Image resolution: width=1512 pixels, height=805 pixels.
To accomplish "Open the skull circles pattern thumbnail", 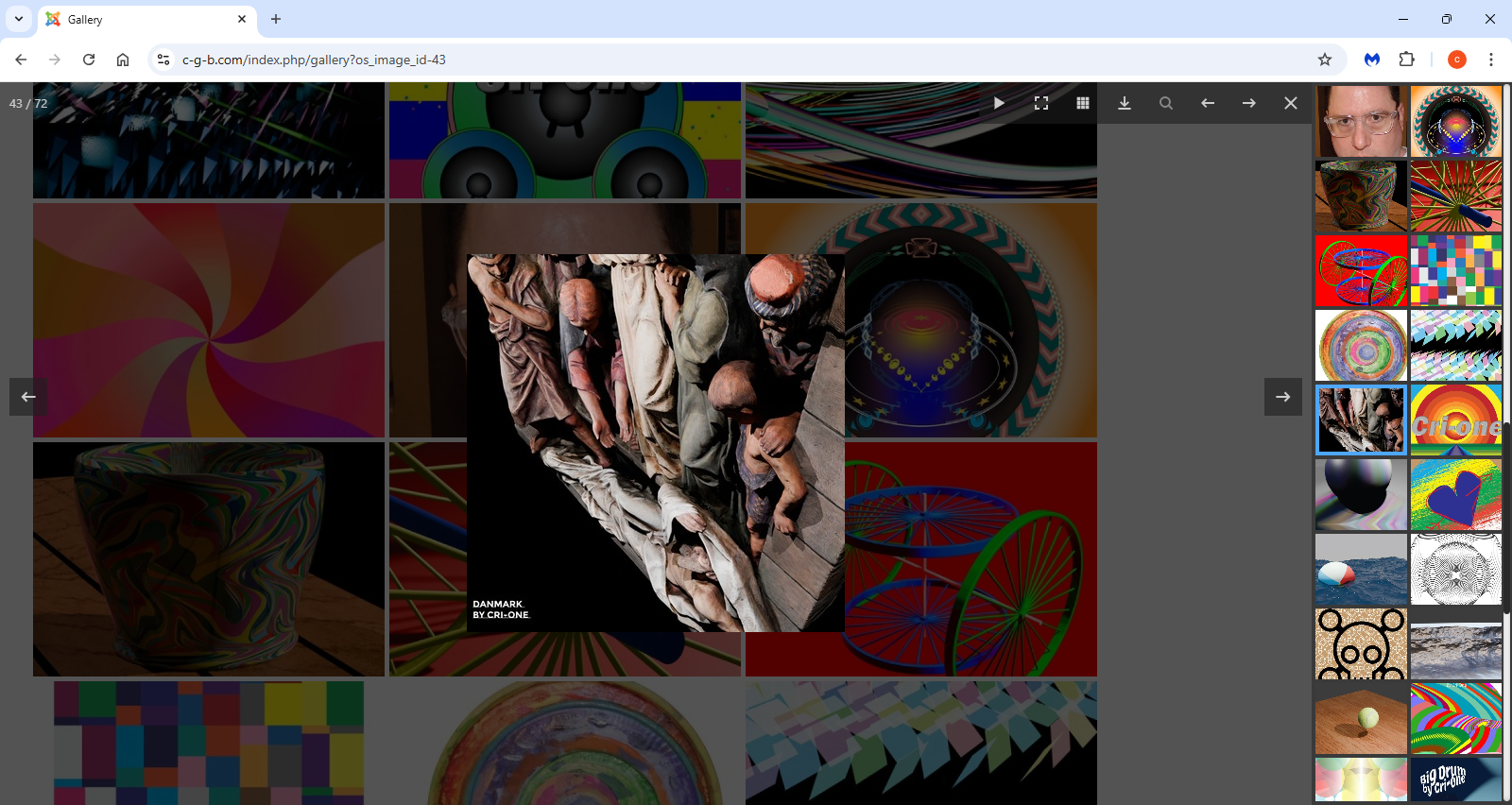I will pos(1362,643).
